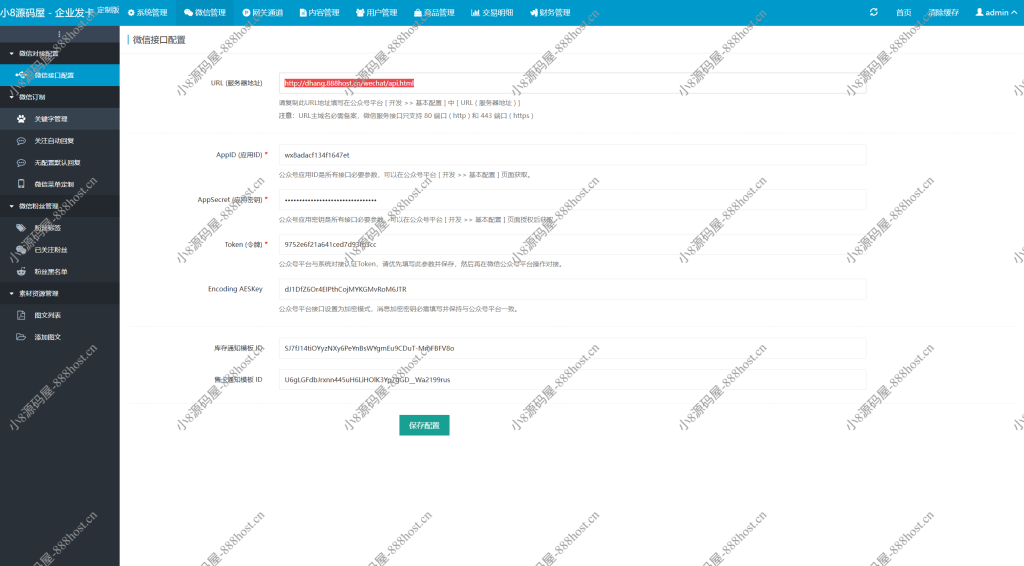Click the URL 服务器地址 input field

point(572,83)
